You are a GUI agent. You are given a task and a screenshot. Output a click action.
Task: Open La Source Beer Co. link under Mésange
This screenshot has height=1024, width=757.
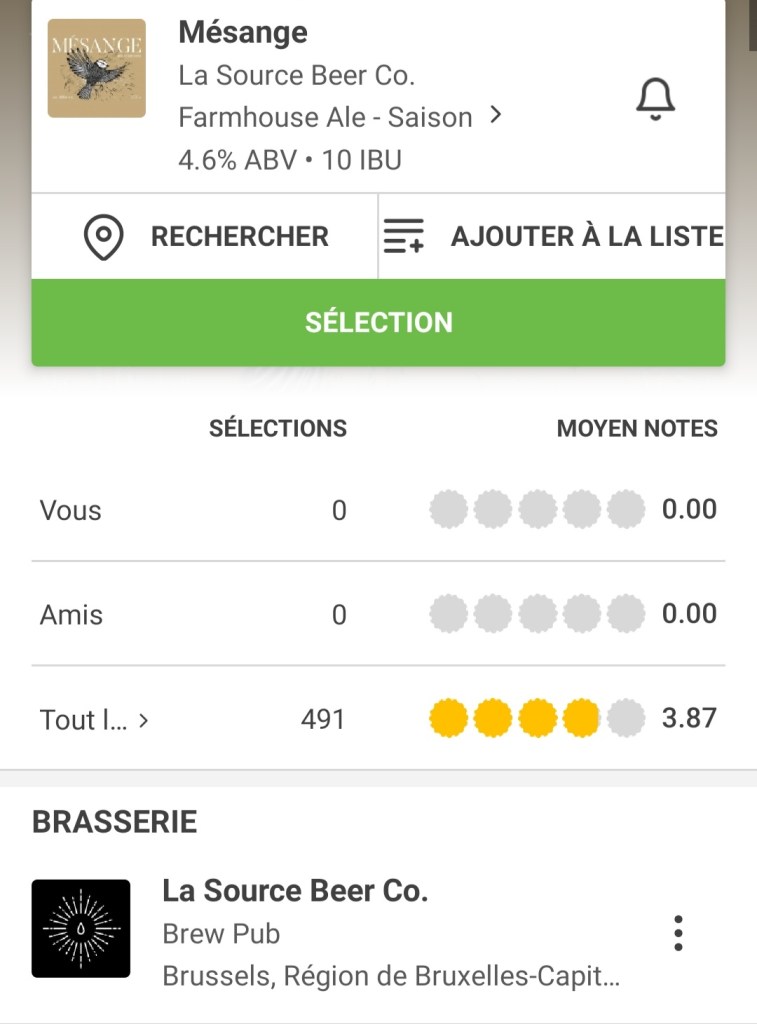296,75
